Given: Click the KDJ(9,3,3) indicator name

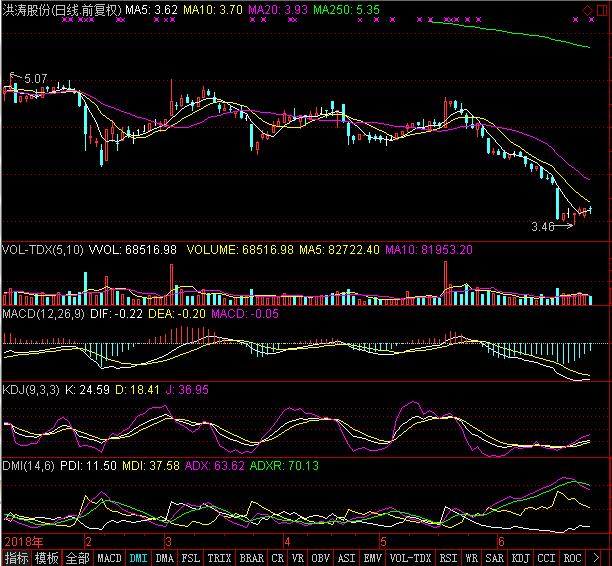Looking at the screenshot, I should (x=31, y=390).
